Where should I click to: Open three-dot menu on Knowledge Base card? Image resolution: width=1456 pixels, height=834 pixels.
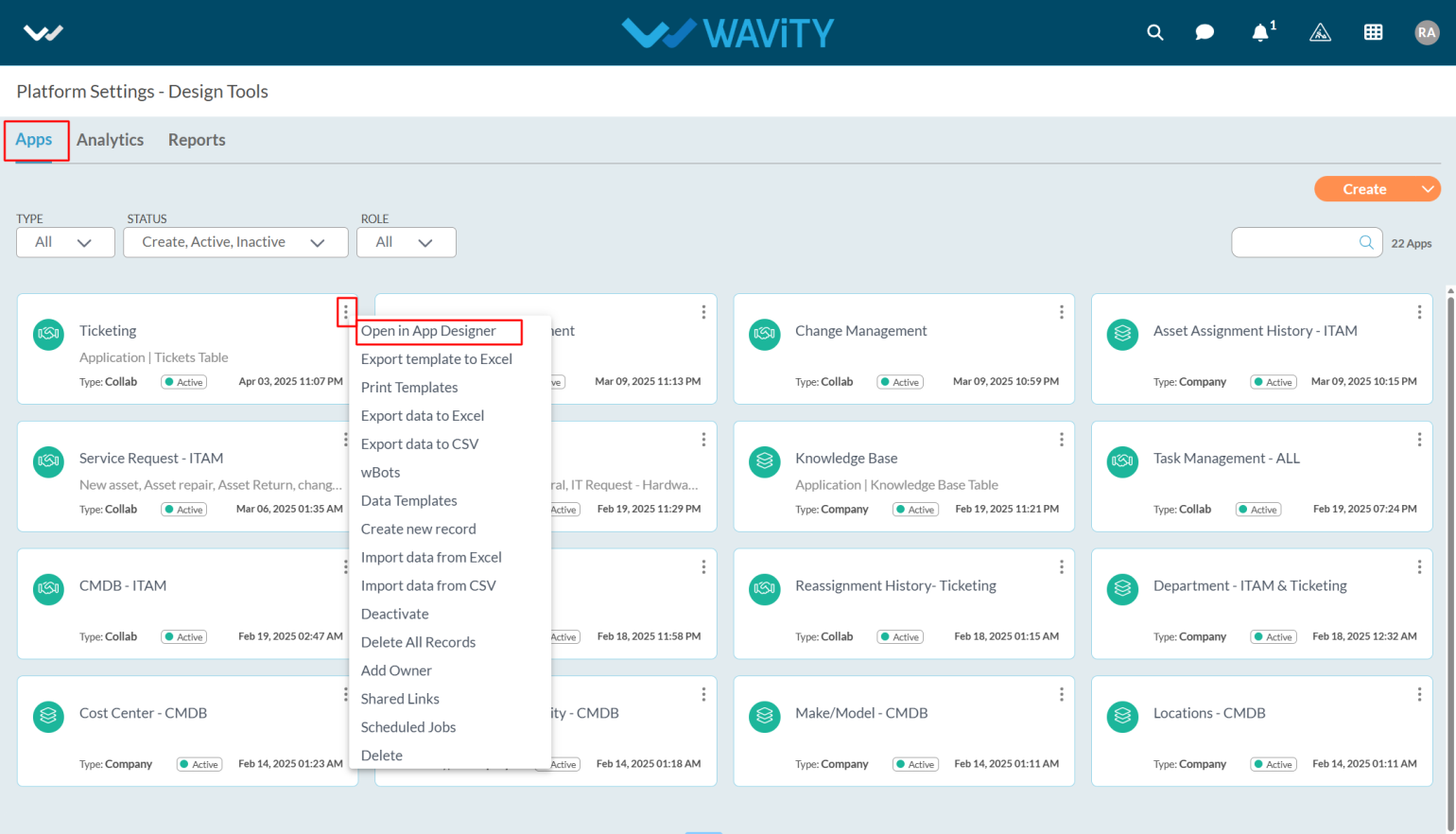(1062, 440)
